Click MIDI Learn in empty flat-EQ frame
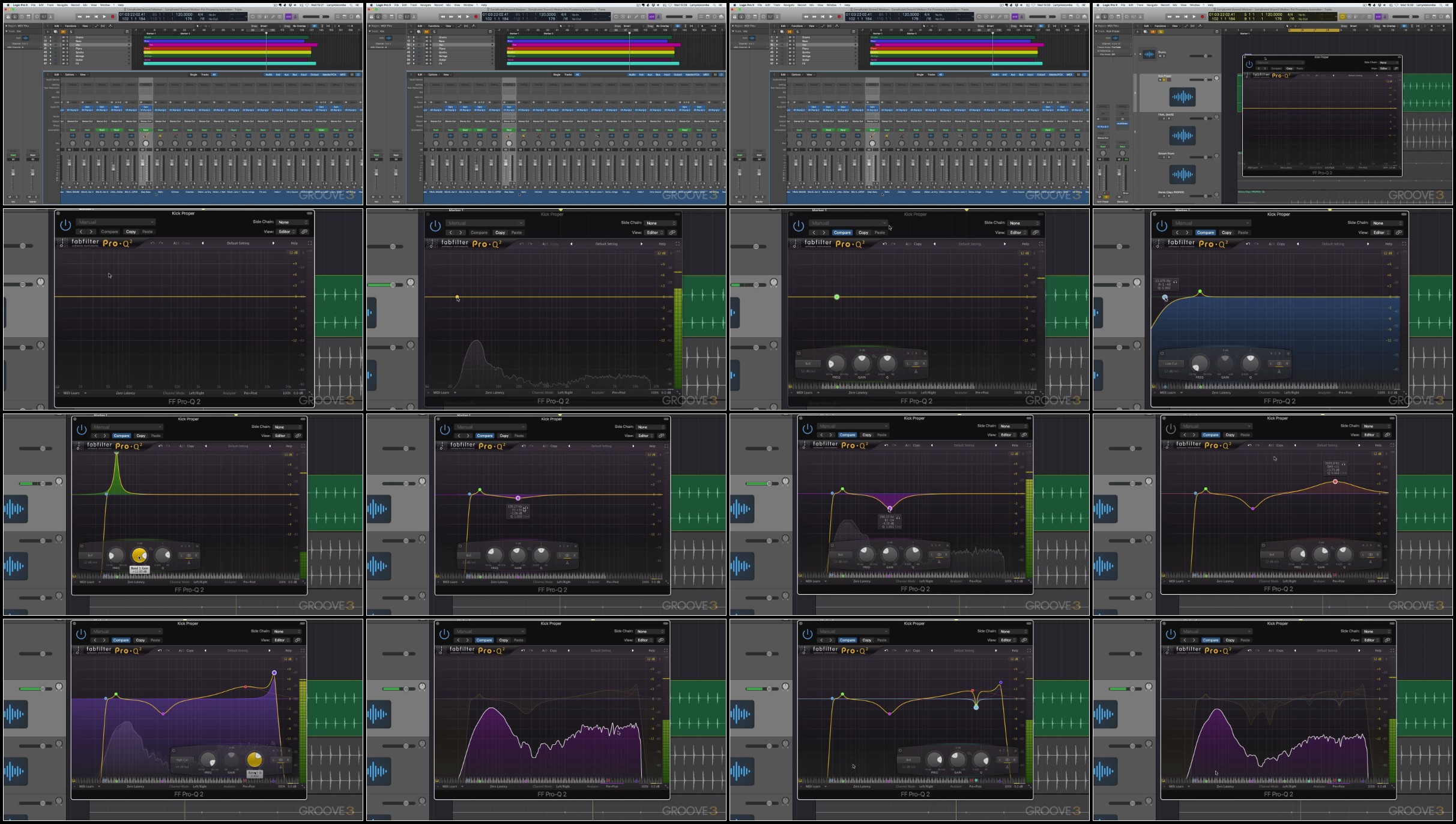The width and height of the screenshot is (1456, 824). 71,393
